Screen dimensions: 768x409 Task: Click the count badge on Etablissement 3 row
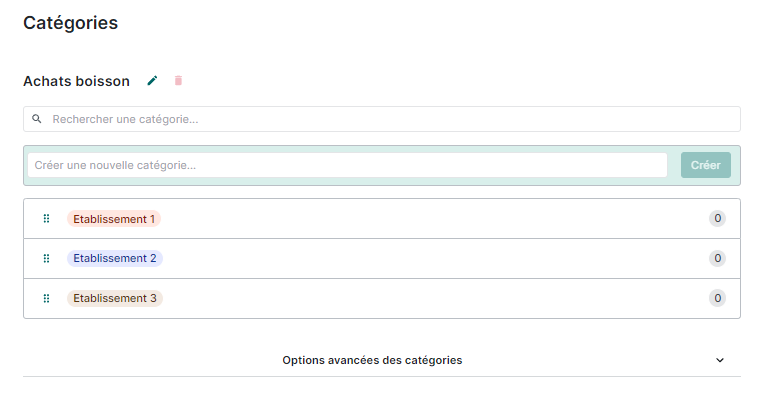pyautogui.click(x=717, y=298)
